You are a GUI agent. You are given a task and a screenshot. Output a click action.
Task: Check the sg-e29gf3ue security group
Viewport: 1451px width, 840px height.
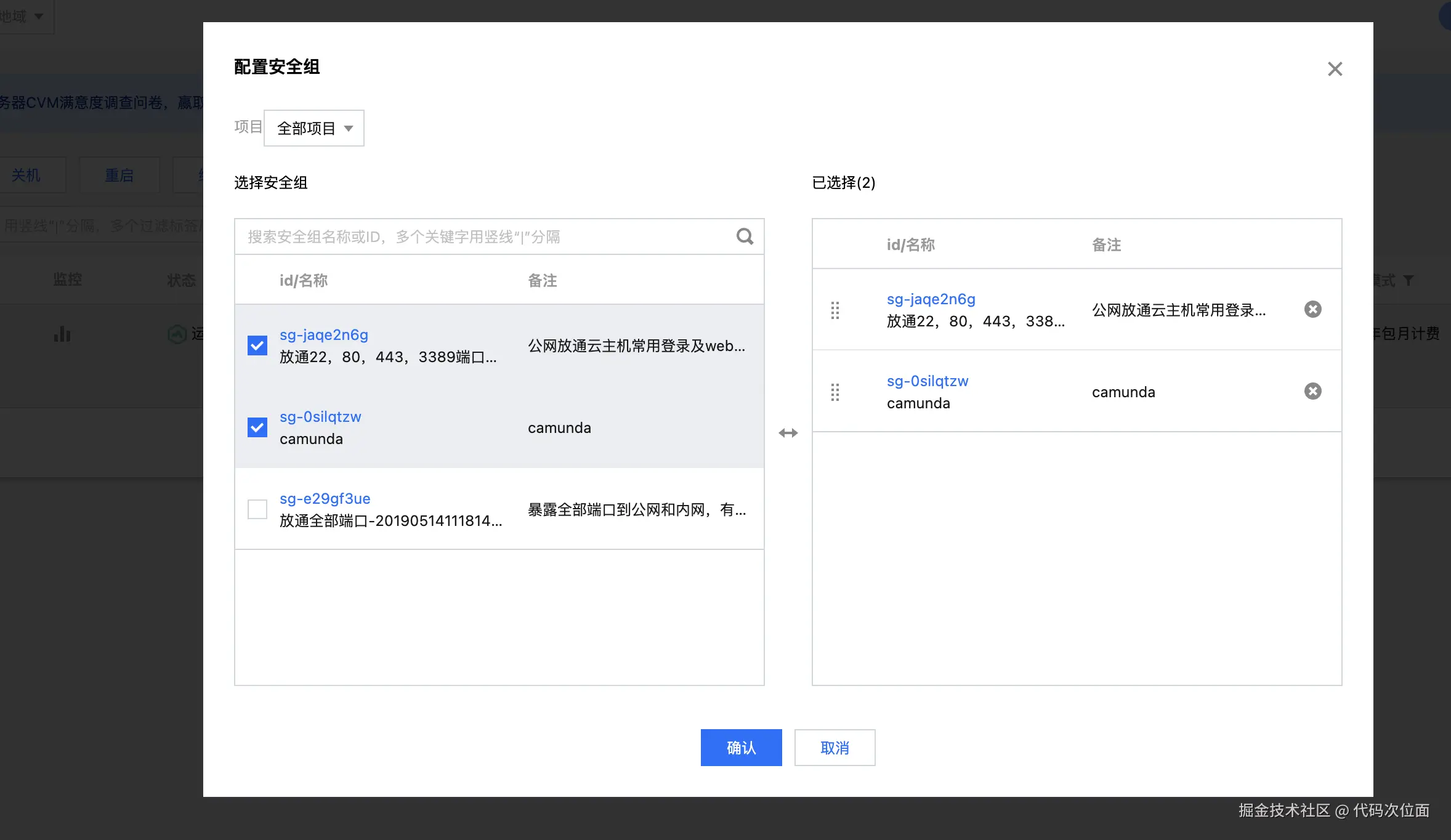pyautogui.click(x=257, y=509)
